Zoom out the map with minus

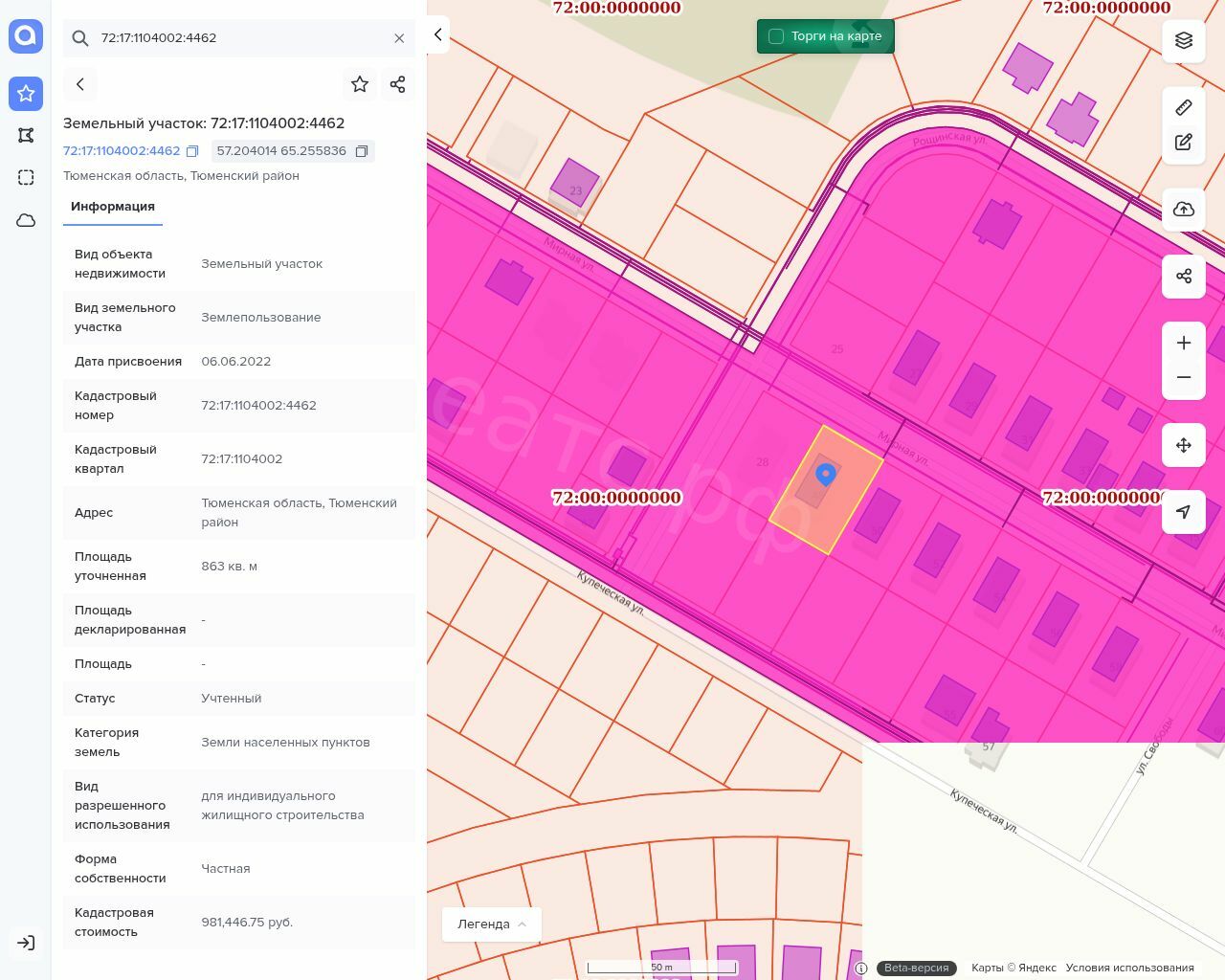(x=1183, y=377)
